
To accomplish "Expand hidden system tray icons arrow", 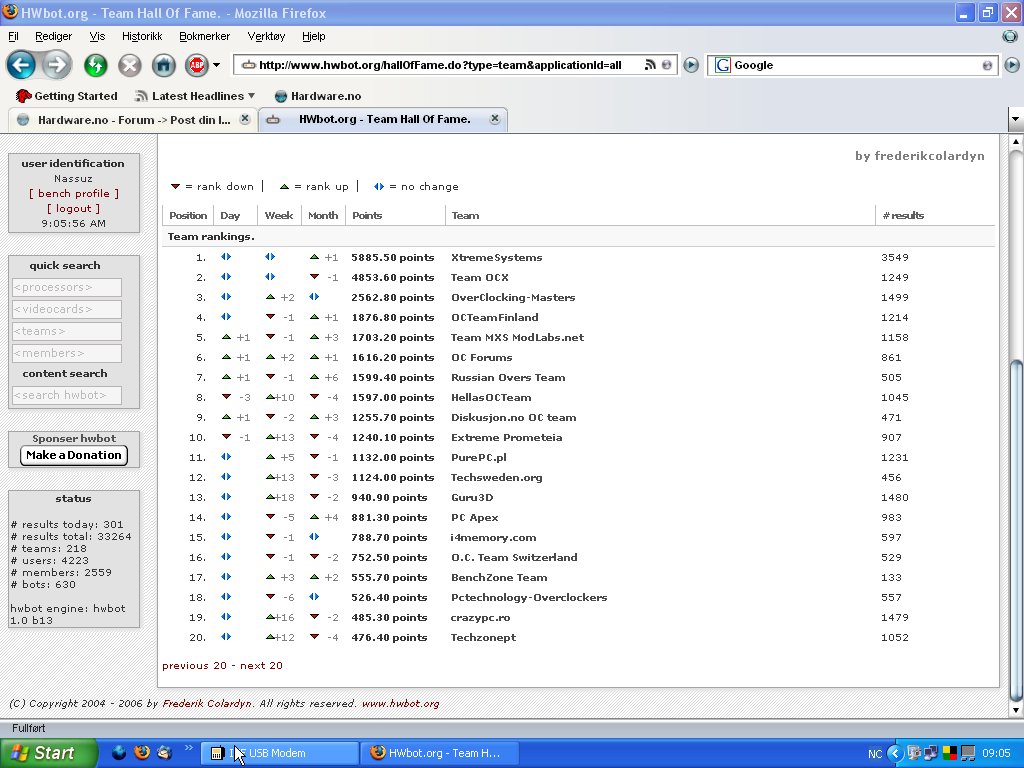I will 895,754.
